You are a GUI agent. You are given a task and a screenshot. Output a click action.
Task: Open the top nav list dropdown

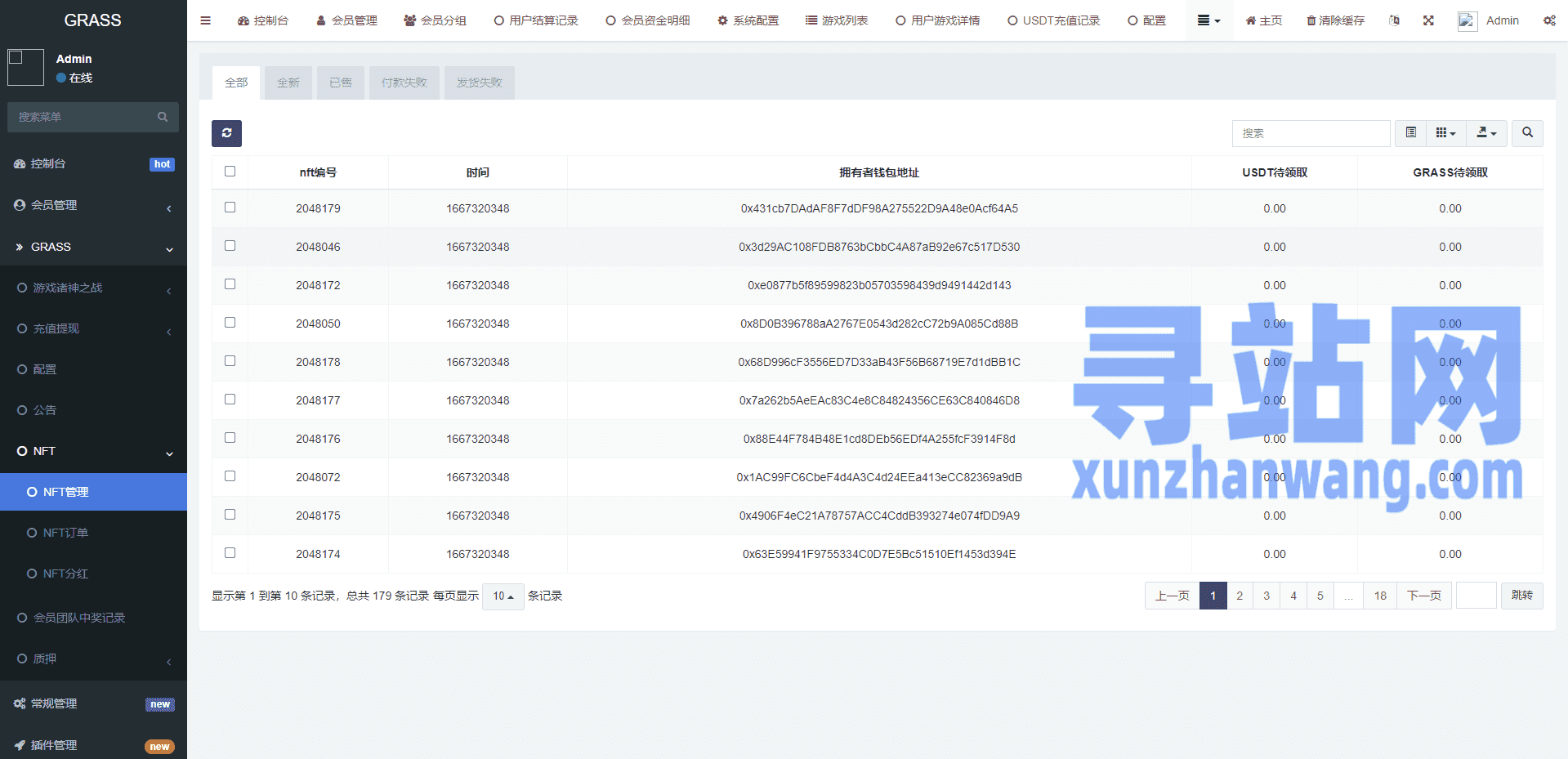click(1208, 20)
